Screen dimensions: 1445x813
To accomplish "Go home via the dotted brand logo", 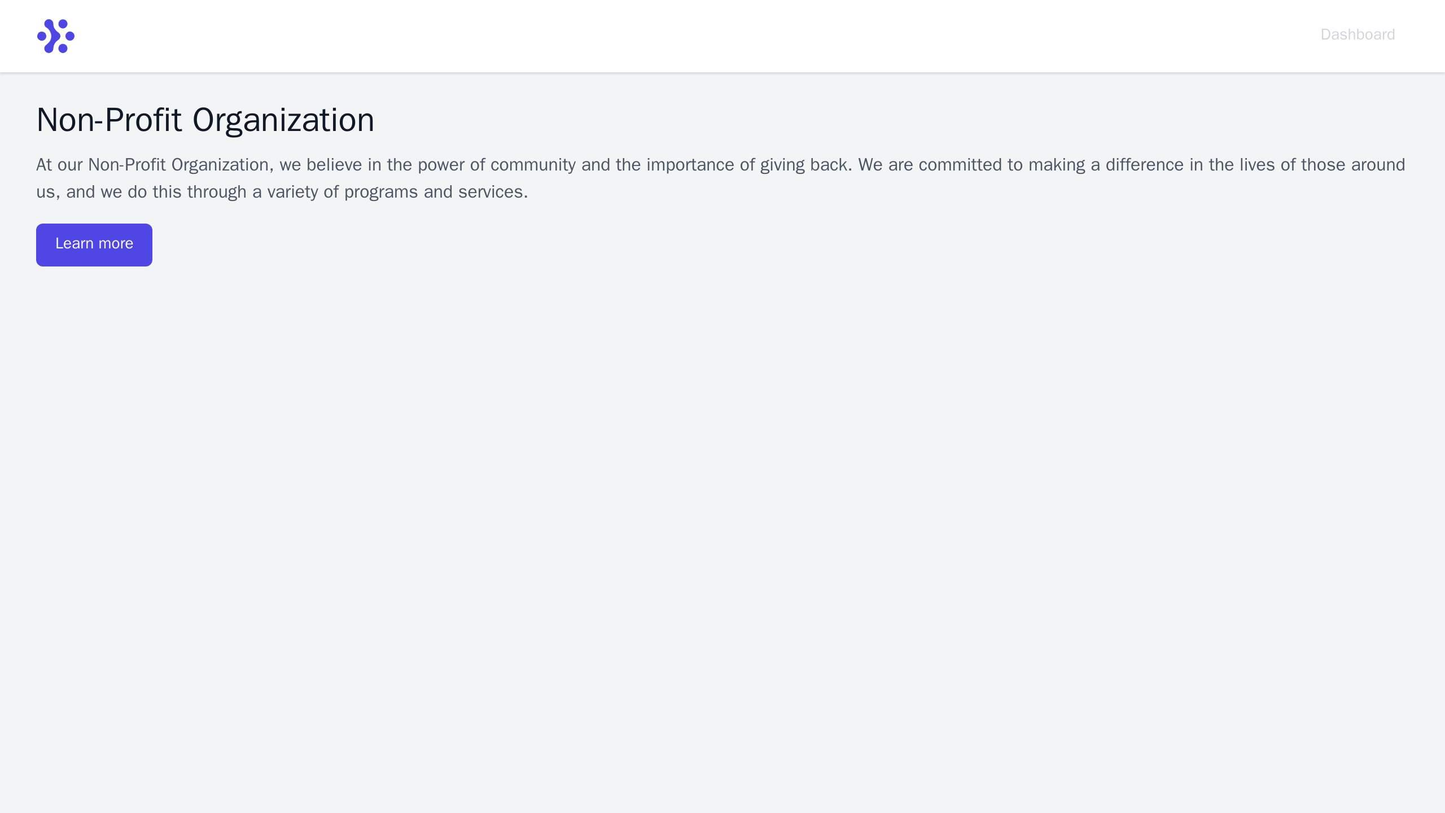I will pos(55,36).
